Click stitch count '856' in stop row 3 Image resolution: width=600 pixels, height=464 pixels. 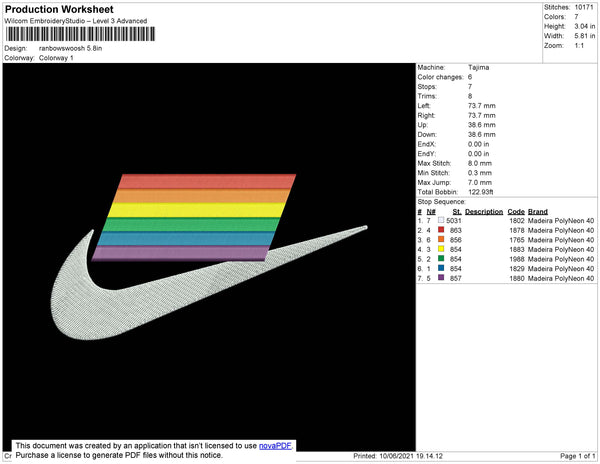click(x=456, y=240)
